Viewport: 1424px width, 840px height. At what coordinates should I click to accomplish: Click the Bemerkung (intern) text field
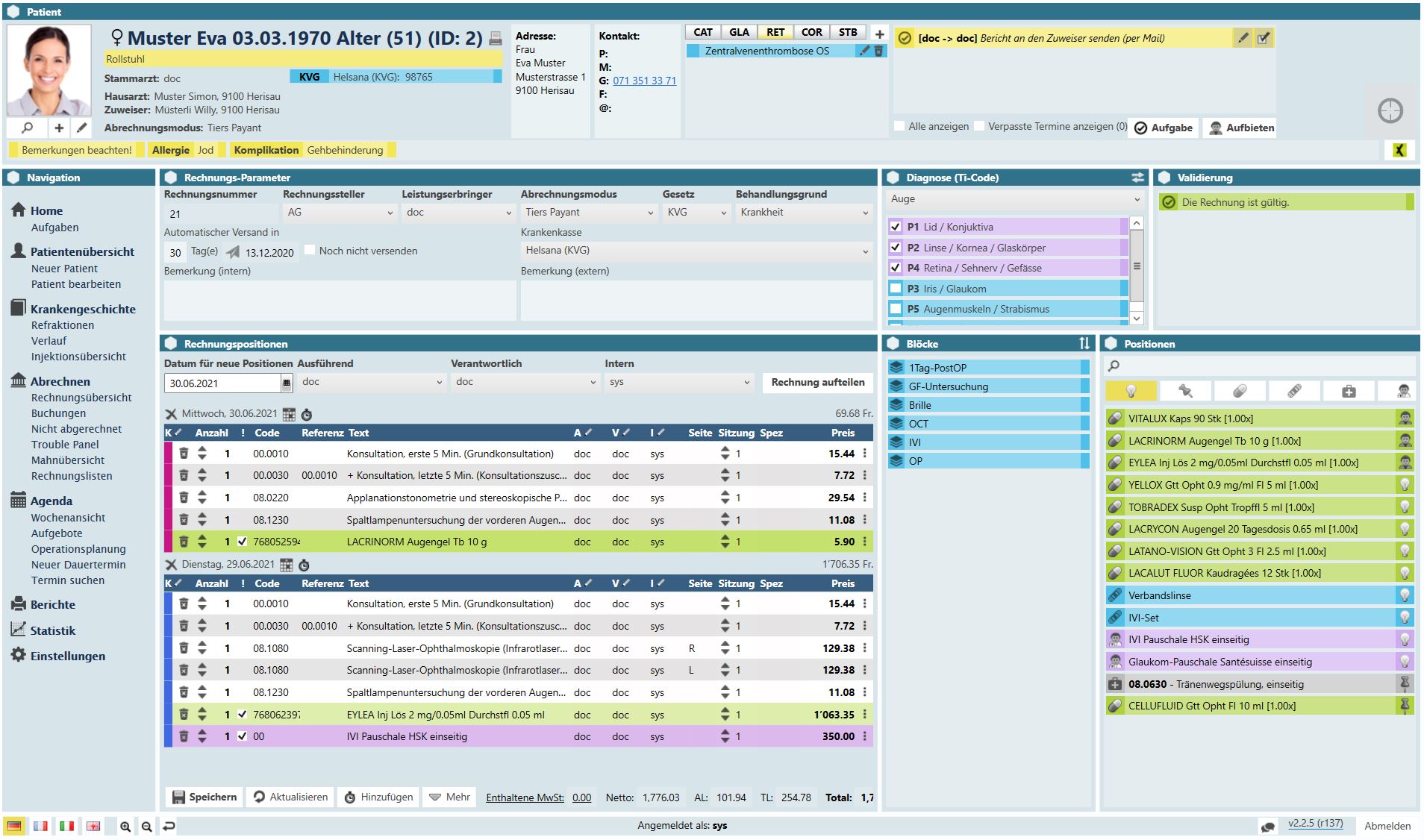[340, 300]
